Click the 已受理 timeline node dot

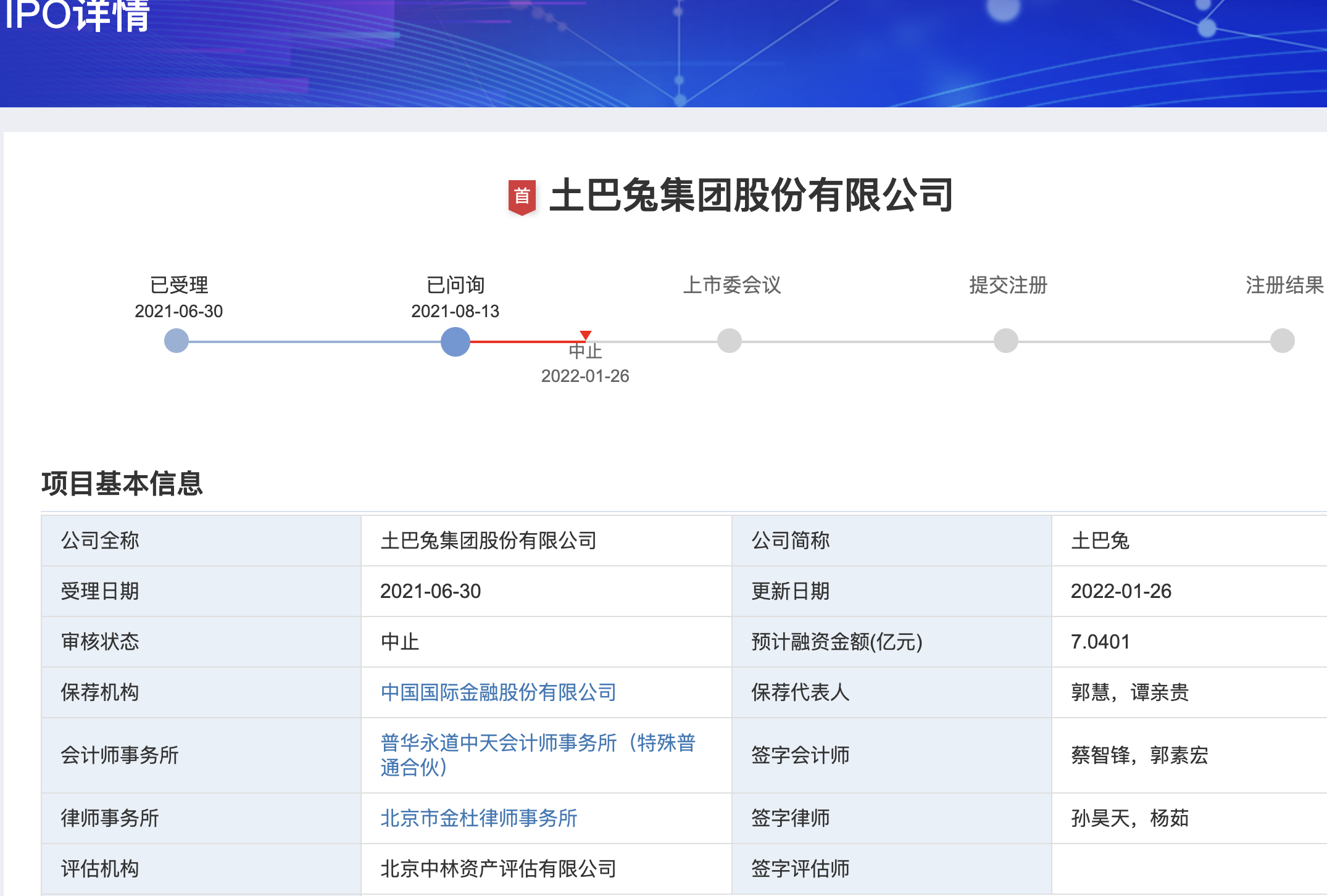177,341
